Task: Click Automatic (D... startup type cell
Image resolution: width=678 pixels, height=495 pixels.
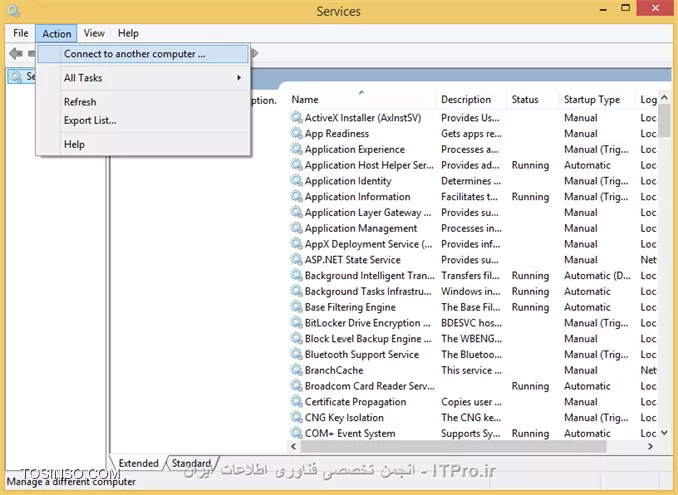Action: click(597, 275)
